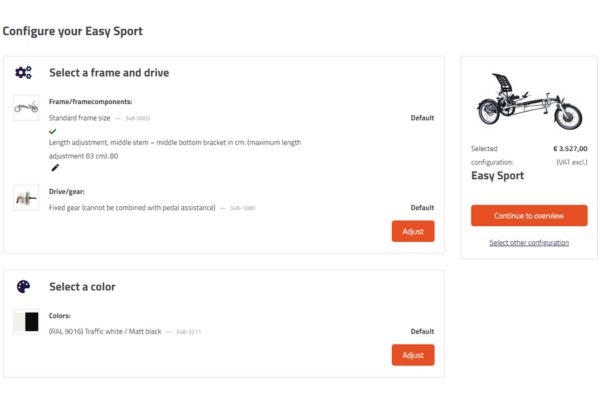Open the Drive/gear thumbnail image
This screenshot has width=600, height=400.
click(26, 197)
